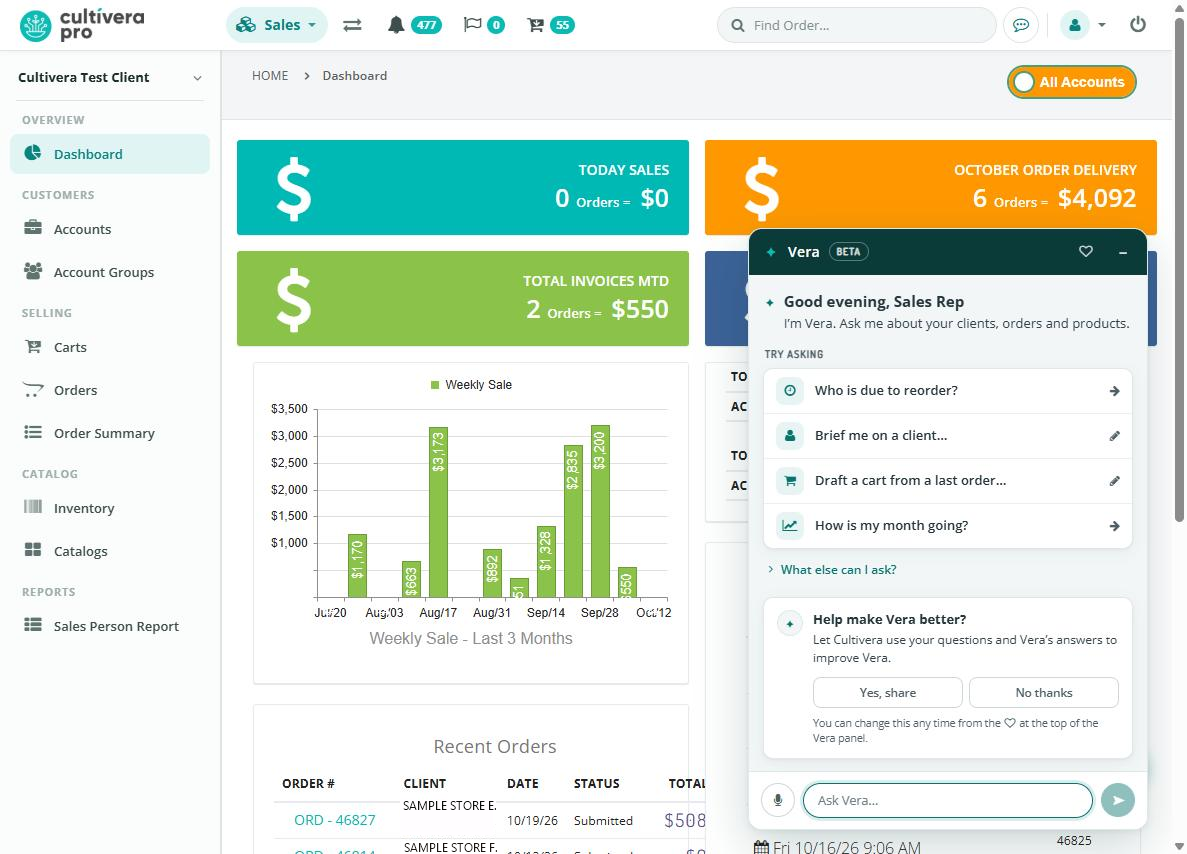Click the Cultivera Pro logo

[x=82, y=25]
